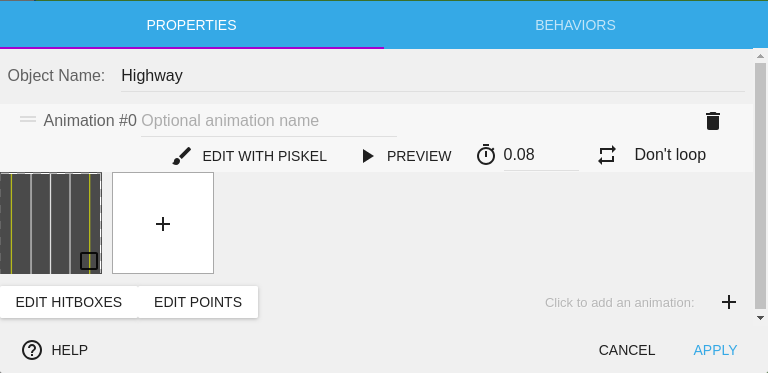768x373 pixels.
Task: Click the scrollbar down arrow
Action: coord(760,318)
